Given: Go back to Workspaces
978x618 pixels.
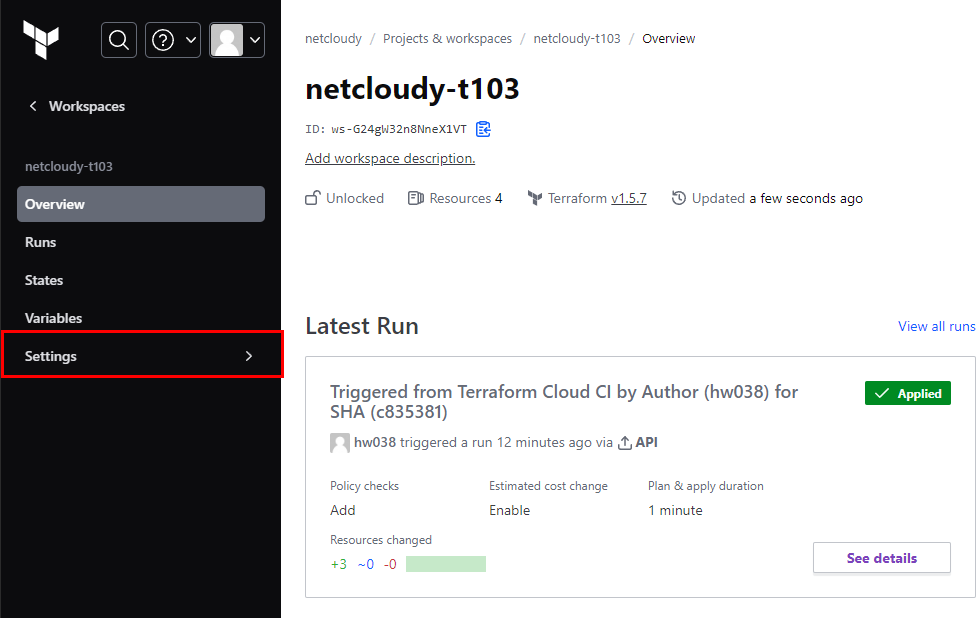Looking at the screenshot, I should click(x=87, y=107).
